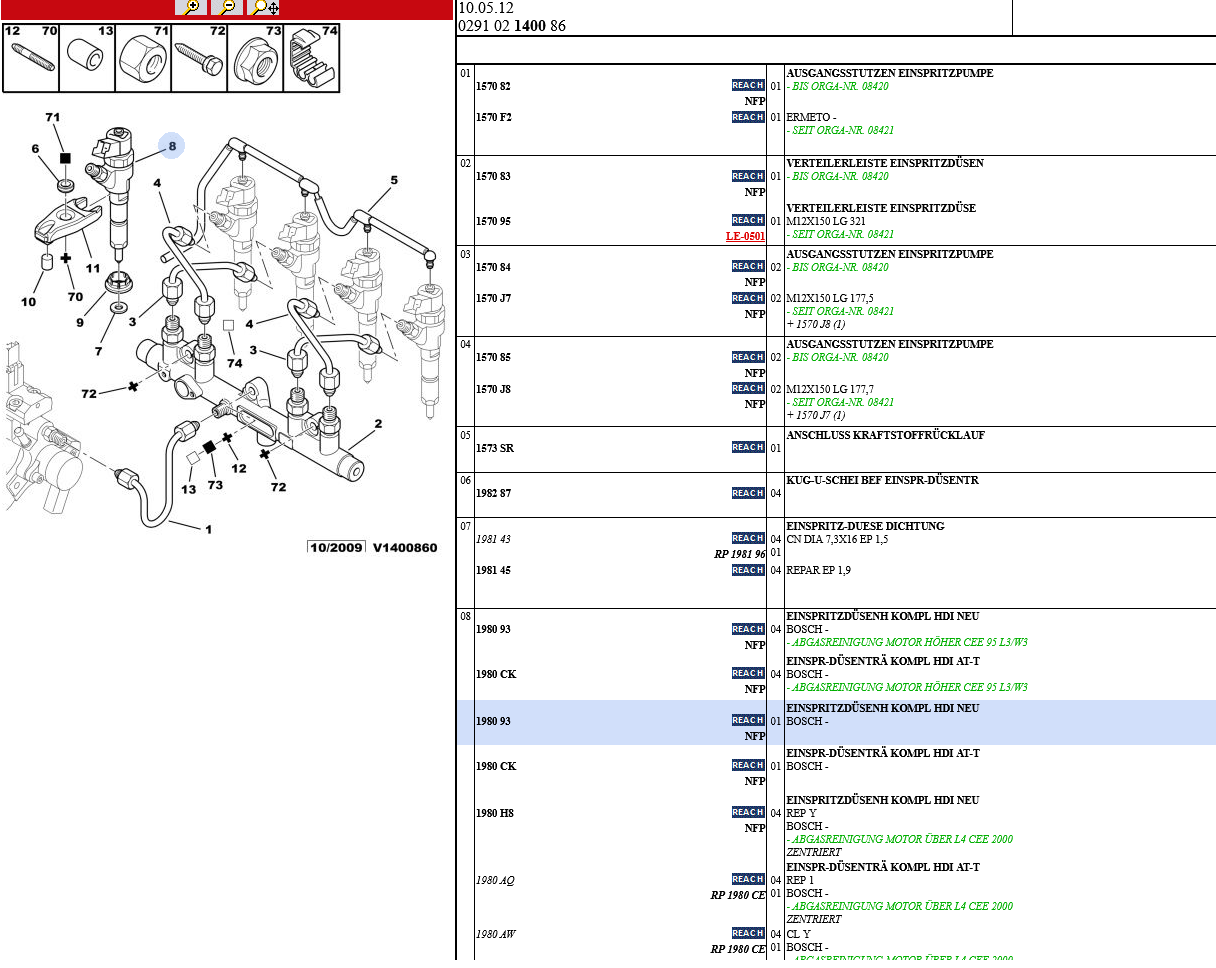Select callout 10 in the diagram
The height and width of the screenshot is (968, 1216).
coord(28,302)
